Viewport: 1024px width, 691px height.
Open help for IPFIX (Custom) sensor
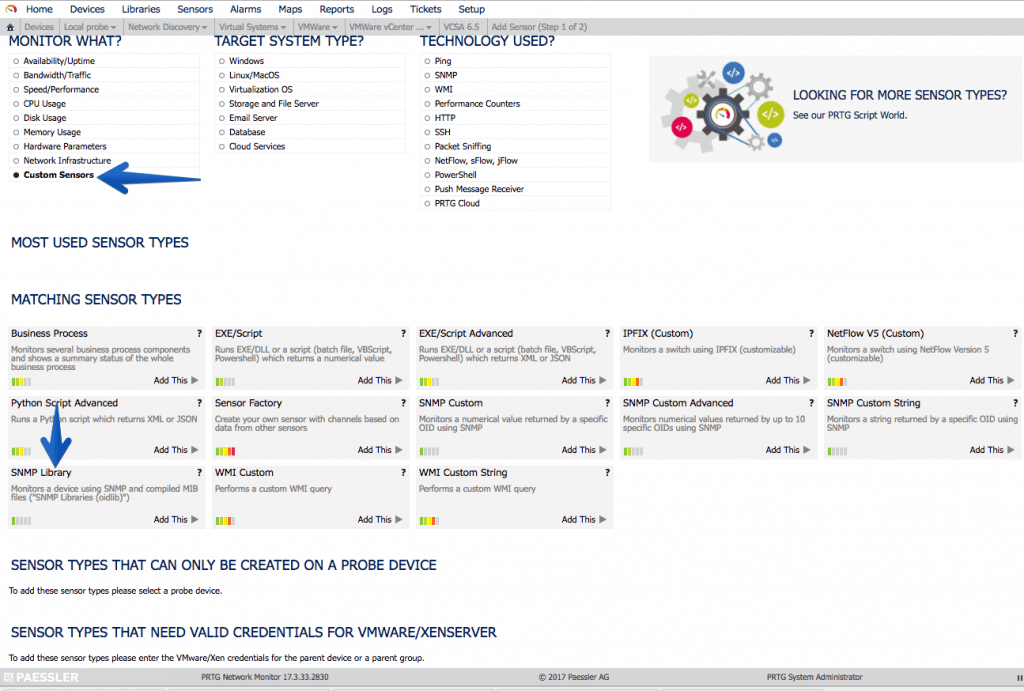pos(811,333)
